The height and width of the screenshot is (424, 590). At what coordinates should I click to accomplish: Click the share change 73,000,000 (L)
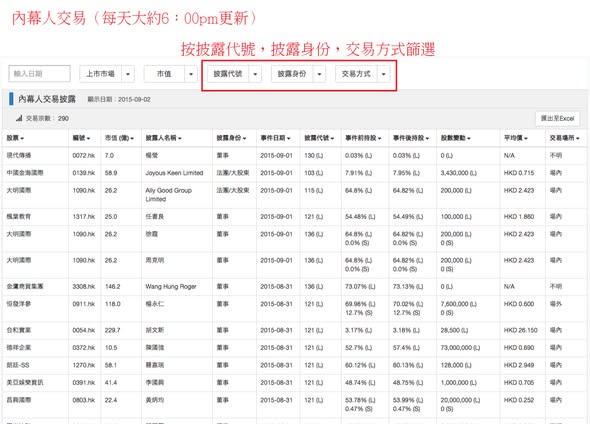point(460,347)
